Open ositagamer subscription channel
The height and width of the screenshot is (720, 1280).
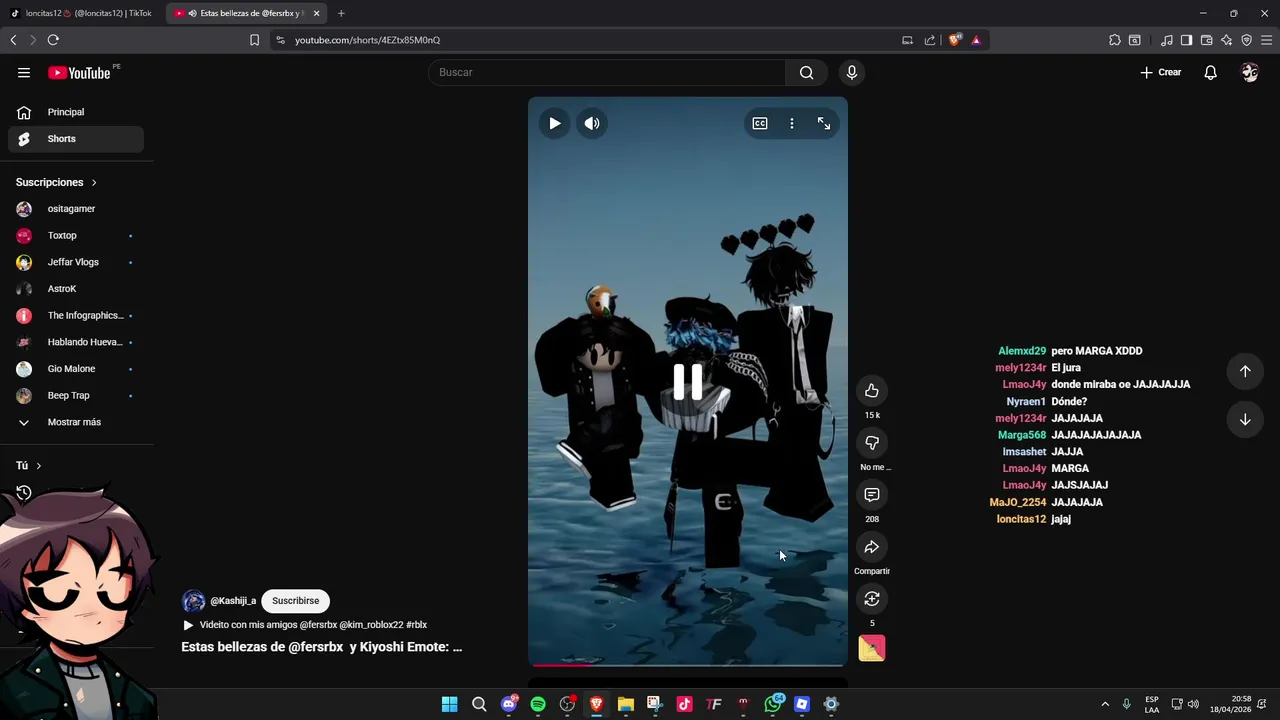(x=76, y=209)
